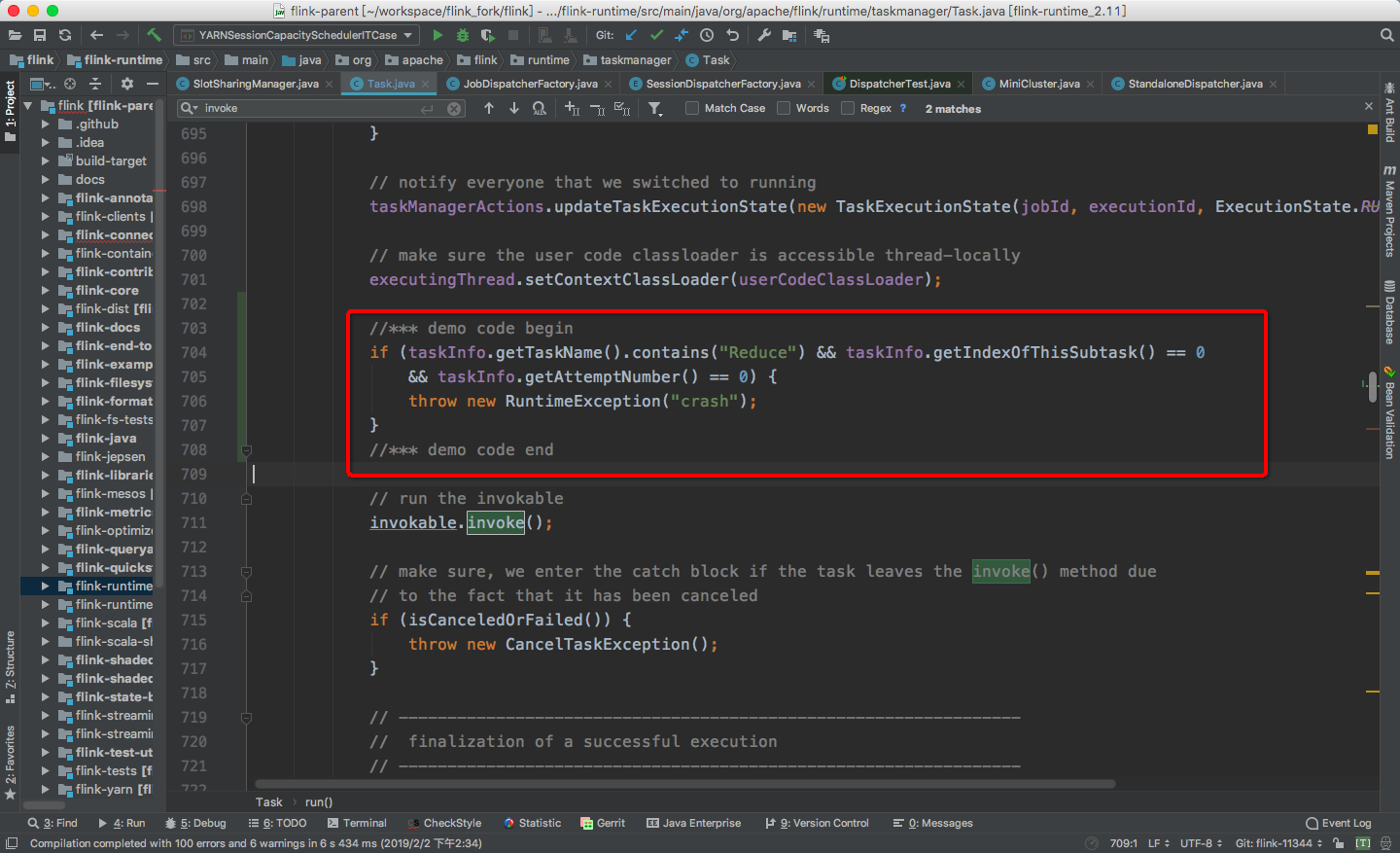This screenshot has width=1400, height=853.
Task: Click the Synchronize refresh icon
Action: [65, 35]
